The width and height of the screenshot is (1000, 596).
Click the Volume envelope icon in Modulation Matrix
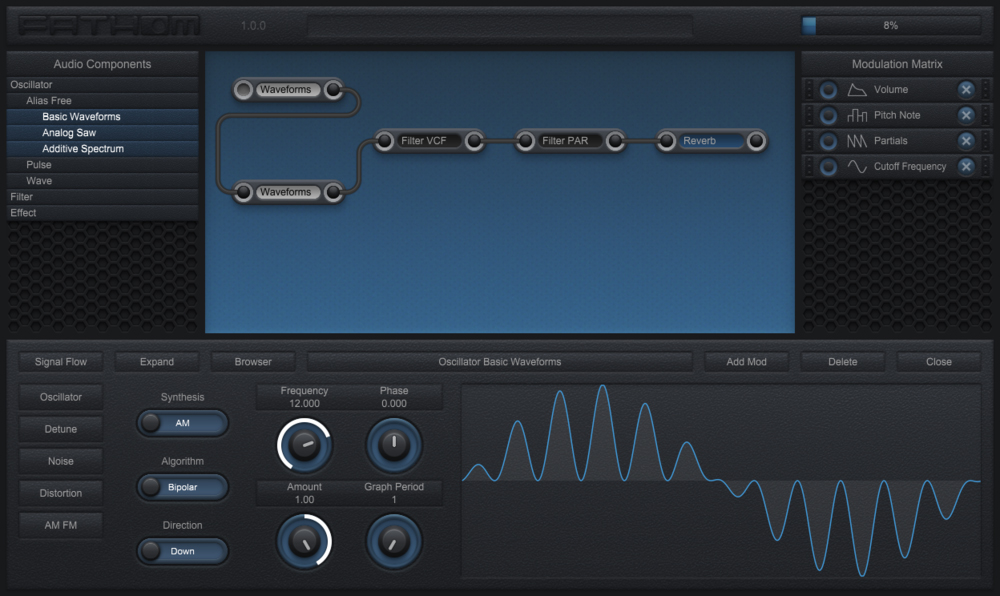pyautogui.click(x=857, y=90)
